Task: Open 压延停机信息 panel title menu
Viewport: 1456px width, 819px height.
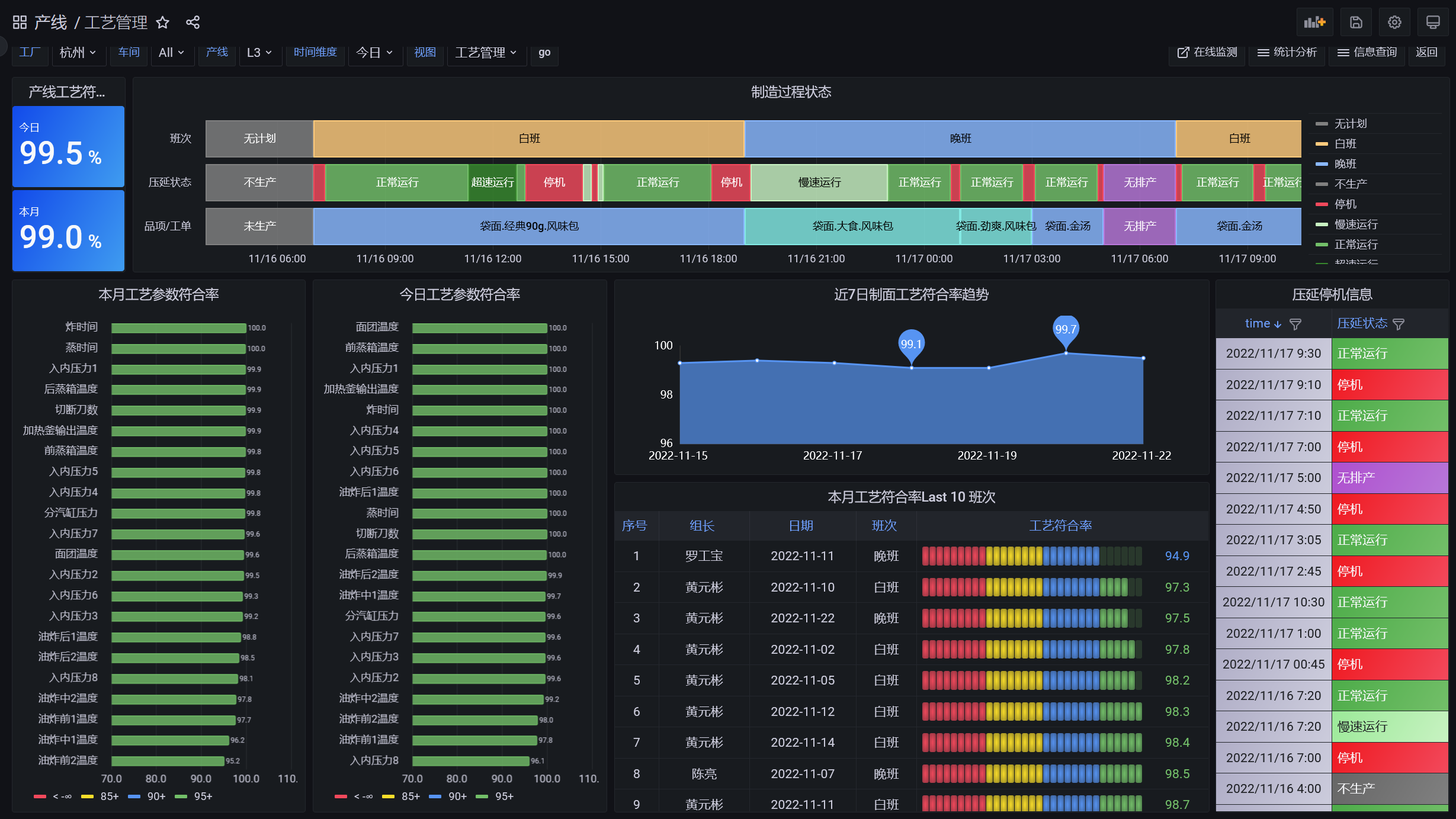Action: pos(1332,295)
